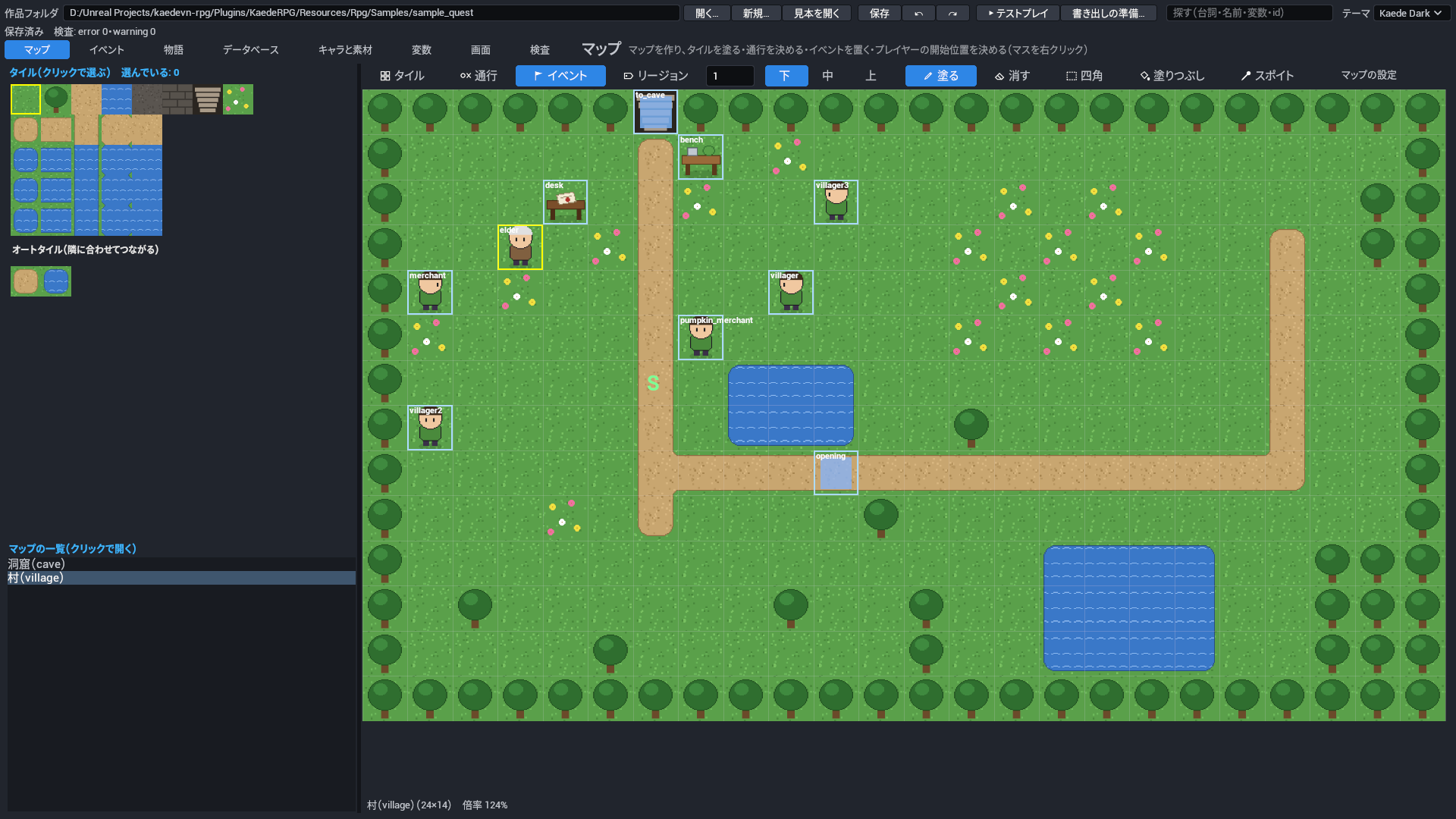Select the to_cave event tile
The image size is (1456, 819).
coord(655,112)
